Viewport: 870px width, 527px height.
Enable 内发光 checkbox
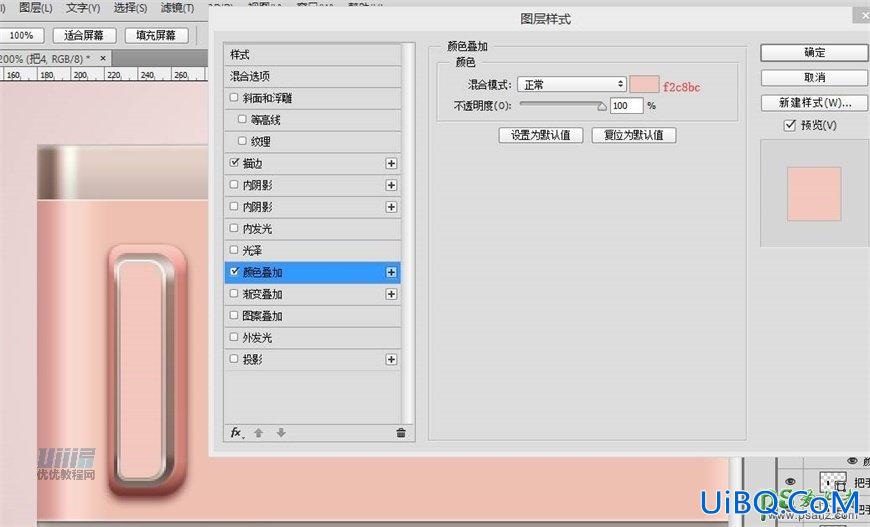[234, 228]
